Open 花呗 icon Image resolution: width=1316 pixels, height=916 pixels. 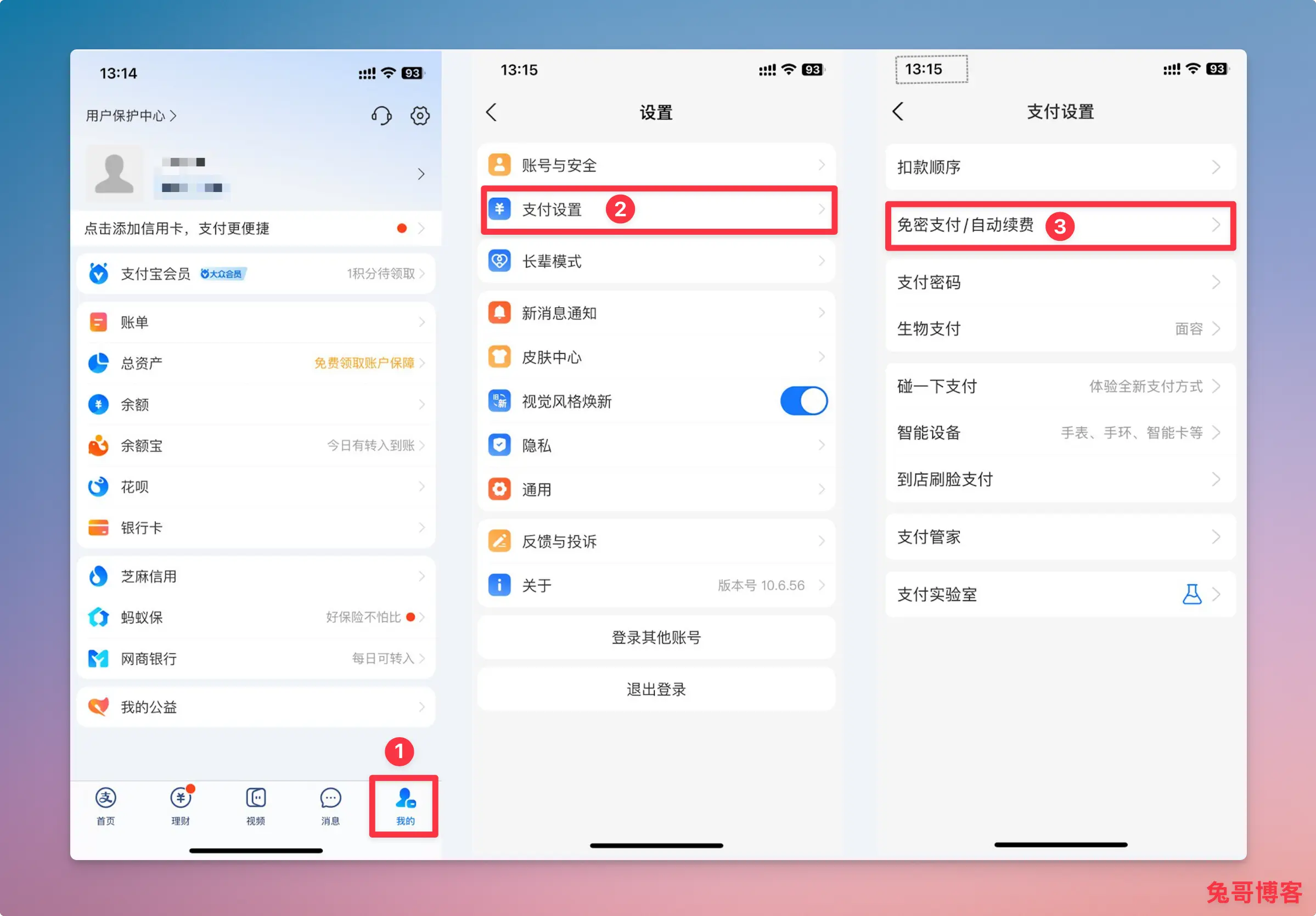point(99,487)
